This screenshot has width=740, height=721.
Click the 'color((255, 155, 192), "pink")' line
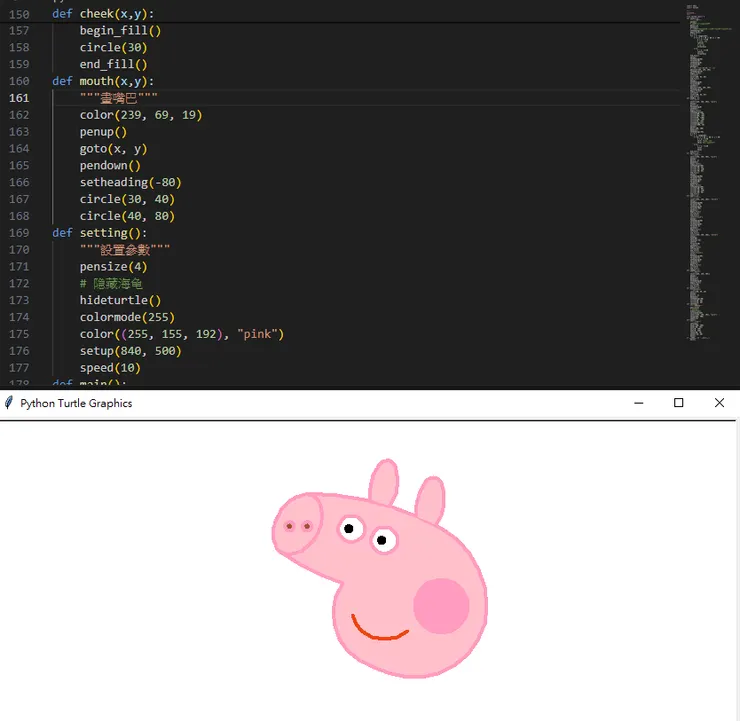tap(182, 335)
